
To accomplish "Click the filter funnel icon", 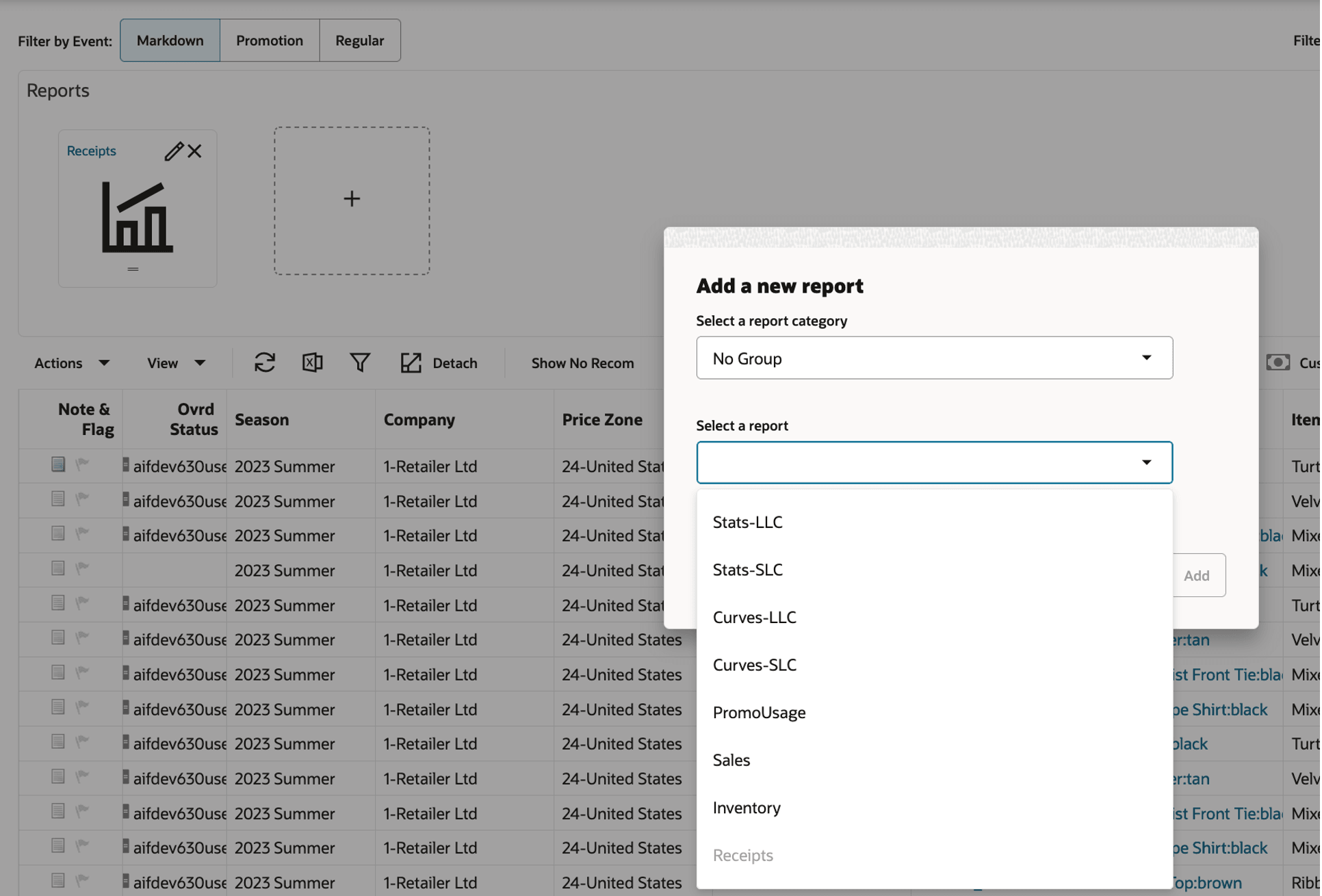I will [360, 363].
